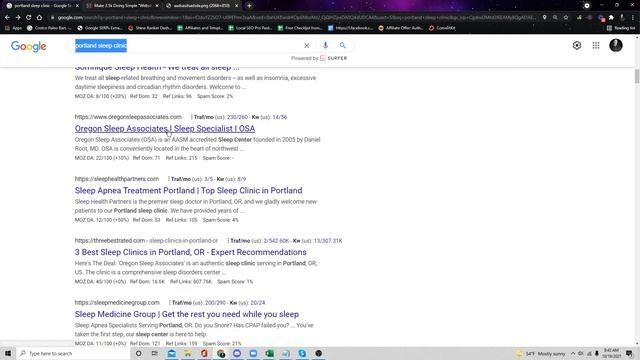Screen dimensions: 640x360
Task: Bookmark this page with the star icon
Action: (566, 18)
